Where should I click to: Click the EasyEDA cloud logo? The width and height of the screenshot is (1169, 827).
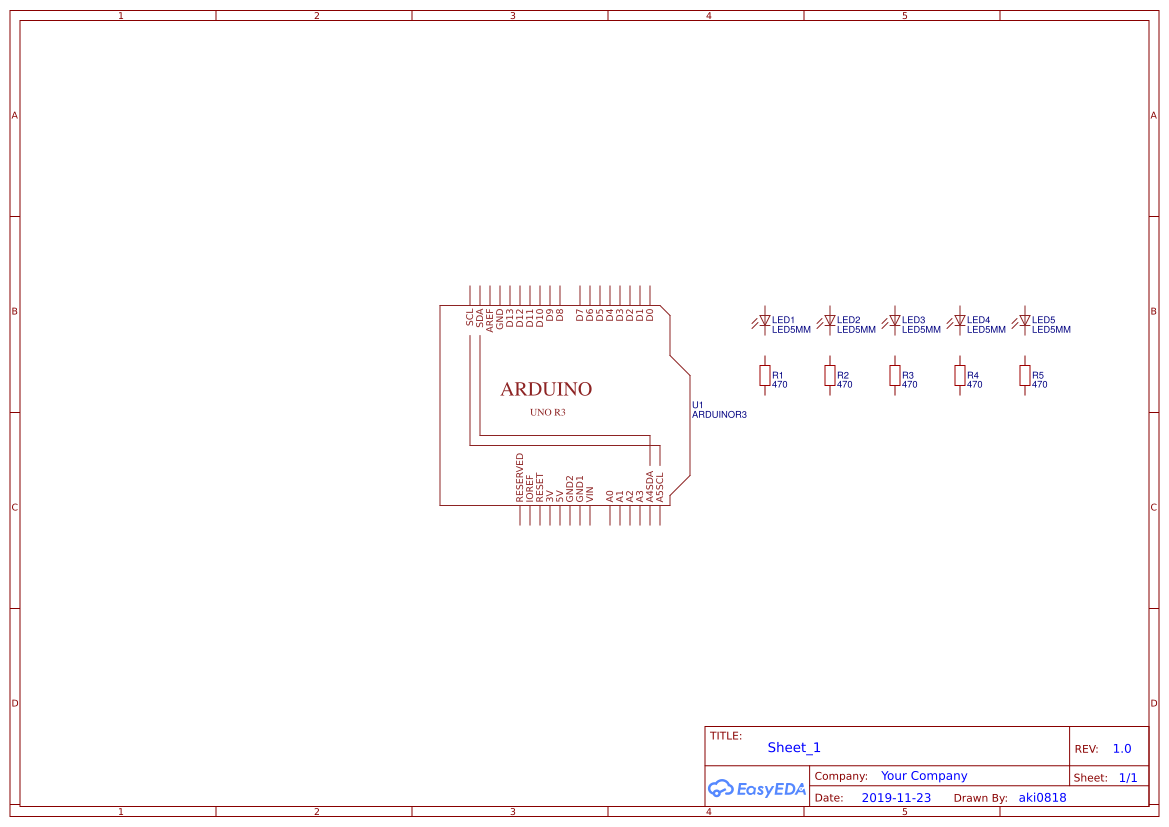click(x=755, y=789)
